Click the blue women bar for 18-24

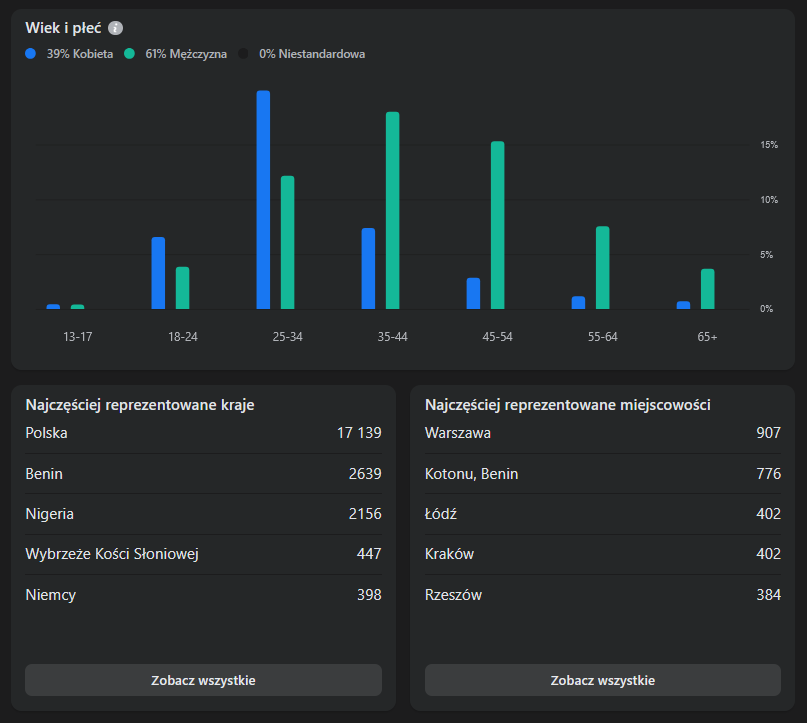click(x=158, y=273)
